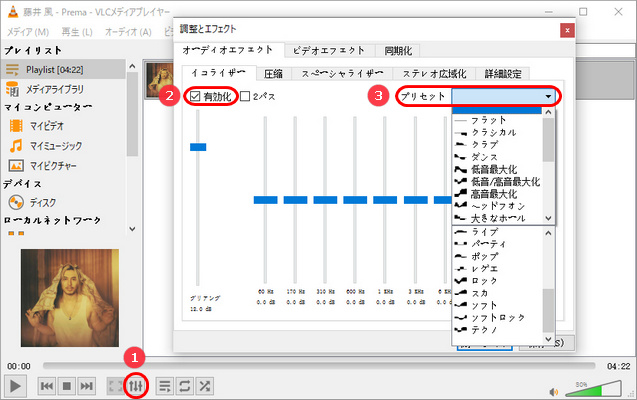
Task: Choose the ヘッドフォン preset
Action: coord(497,206)
